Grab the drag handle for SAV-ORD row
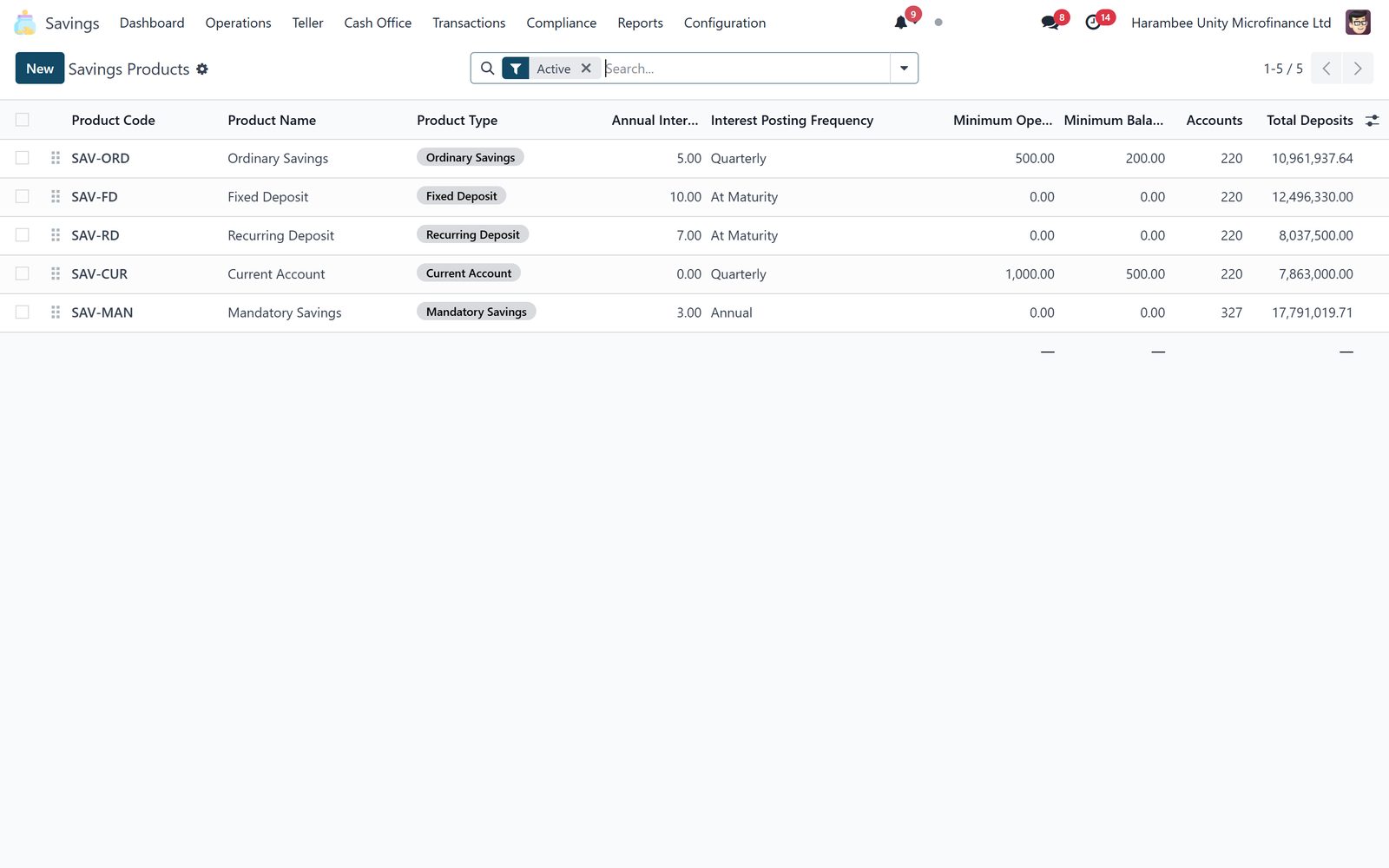 point(56,158)
